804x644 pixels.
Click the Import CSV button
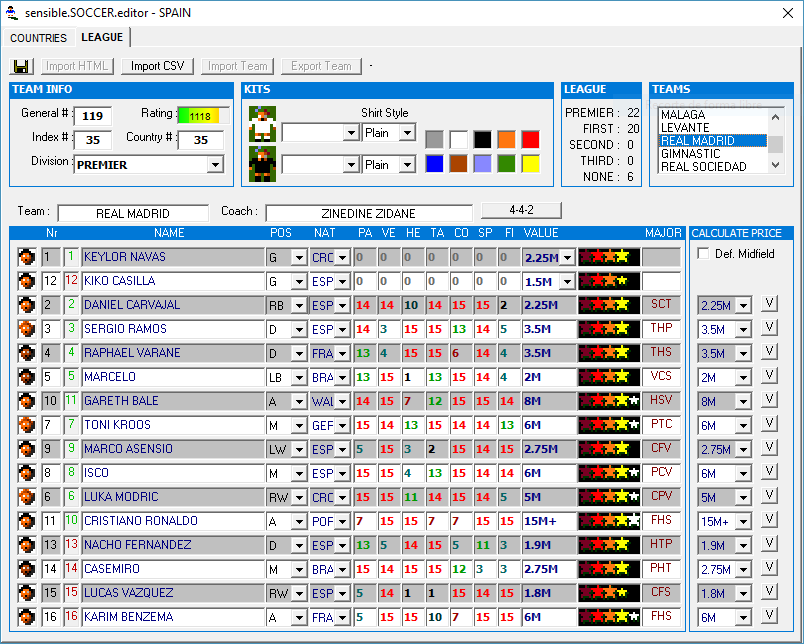point(157,66)
